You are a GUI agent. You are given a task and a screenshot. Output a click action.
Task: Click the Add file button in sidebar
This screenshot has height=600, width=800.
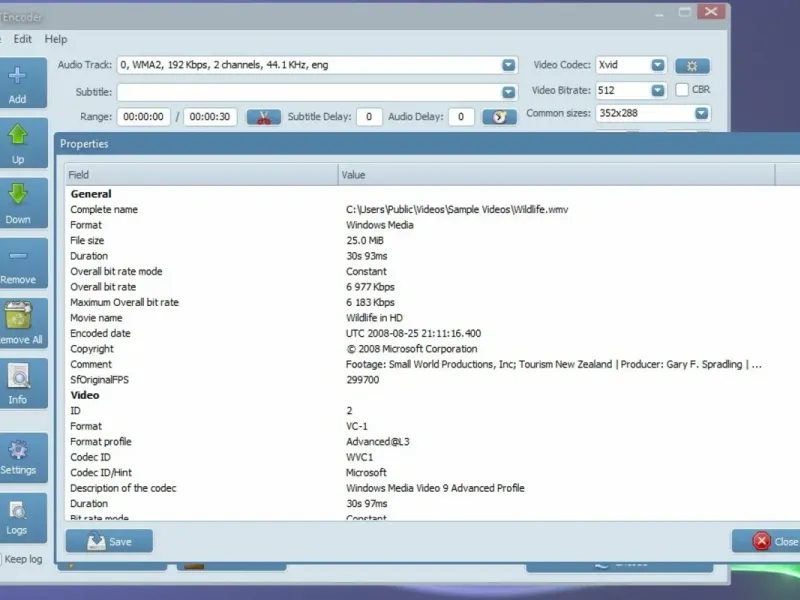(20, 83)
